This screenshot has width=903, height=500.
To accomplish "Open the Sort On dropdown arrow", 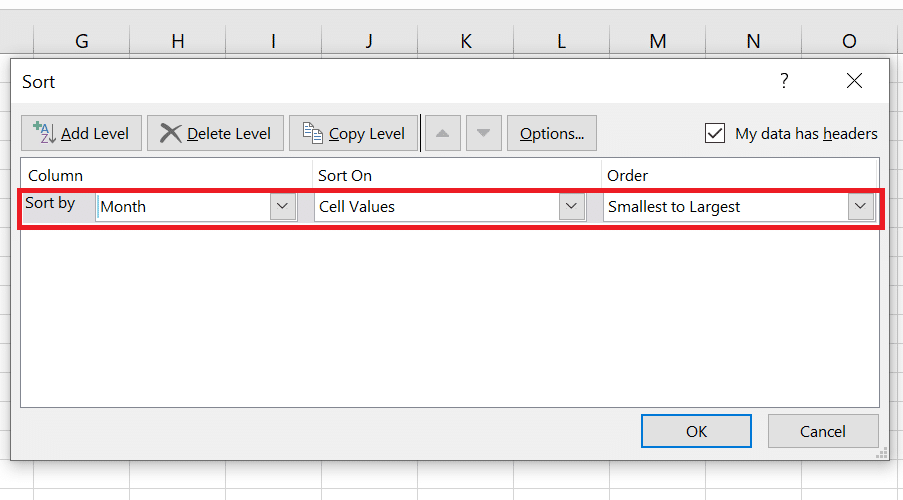I will click(x=571, y=206).
